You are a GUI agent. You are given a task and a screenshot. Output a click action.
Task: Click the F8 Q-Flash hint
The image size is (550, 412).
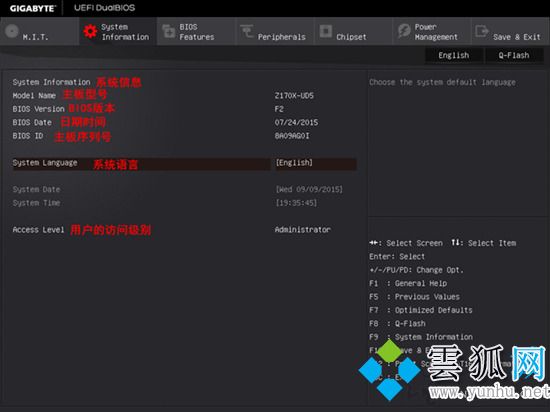(x=397, y=323)
